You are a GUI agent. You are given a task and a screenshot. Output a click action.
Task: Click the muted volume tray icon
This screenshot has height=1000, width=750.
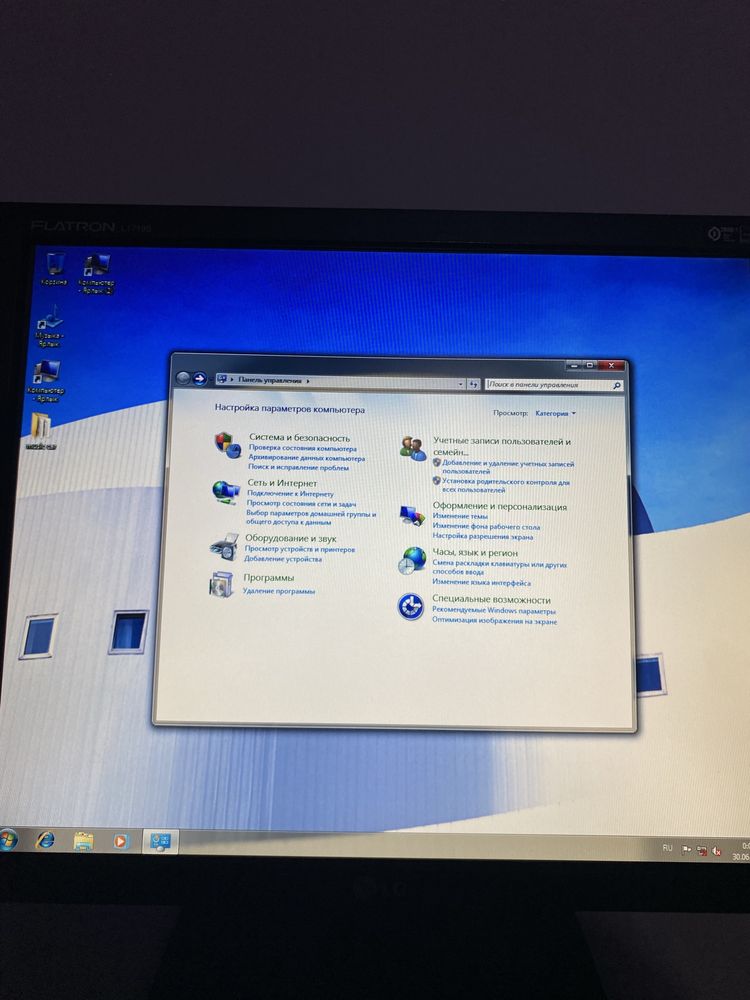pos(717,851)
